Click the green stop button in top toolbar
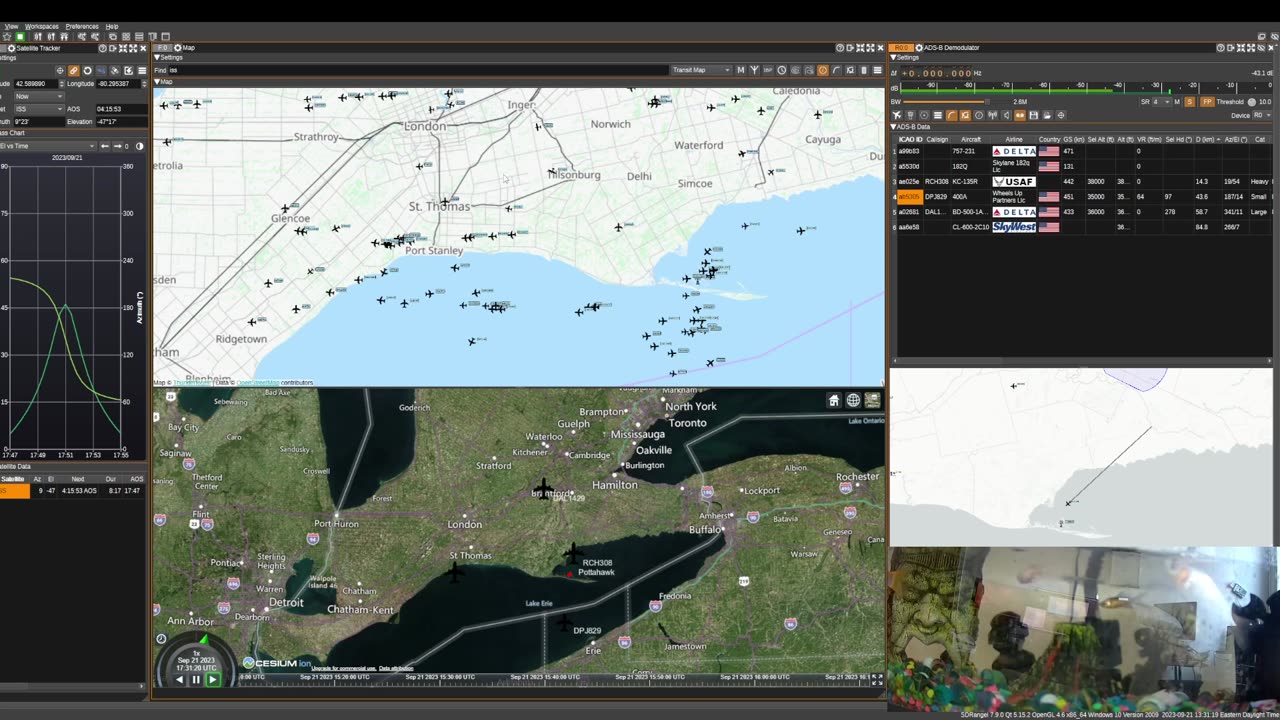 pos(20,37)
